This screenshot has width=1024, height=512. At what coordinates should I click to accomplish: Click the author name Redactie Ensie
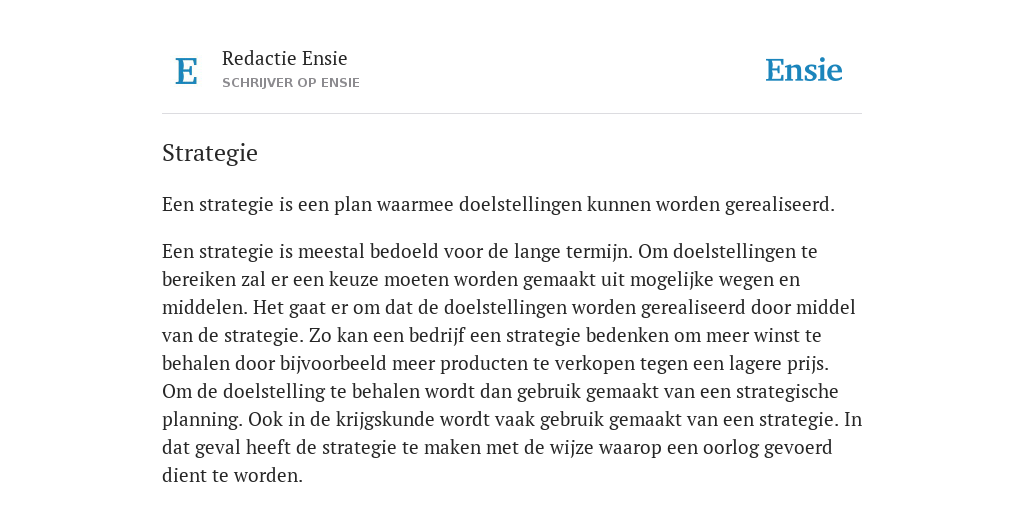285,58
